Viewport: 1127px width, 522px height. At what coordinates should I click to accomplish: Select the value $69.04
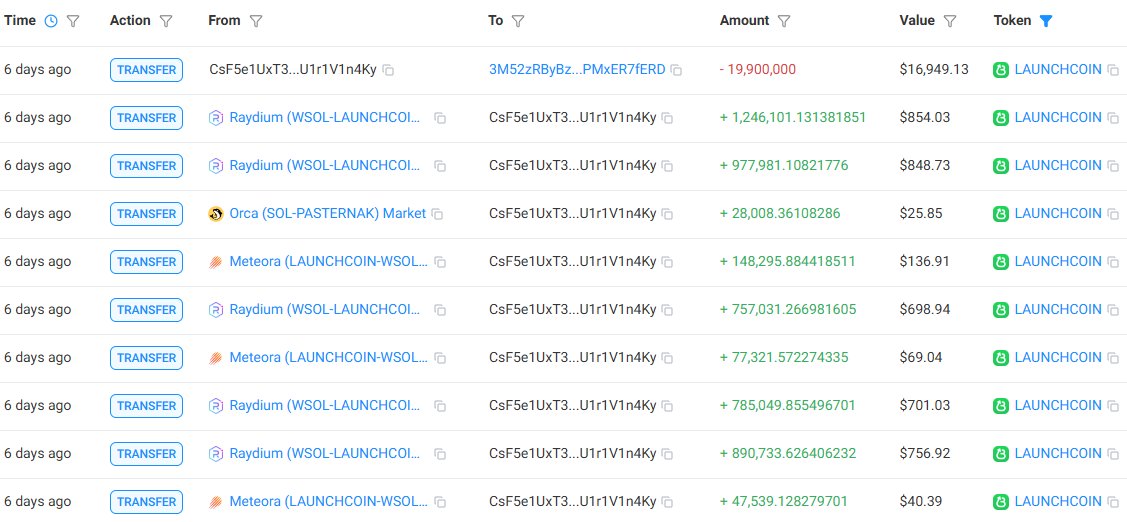click(x=921, y=357)
